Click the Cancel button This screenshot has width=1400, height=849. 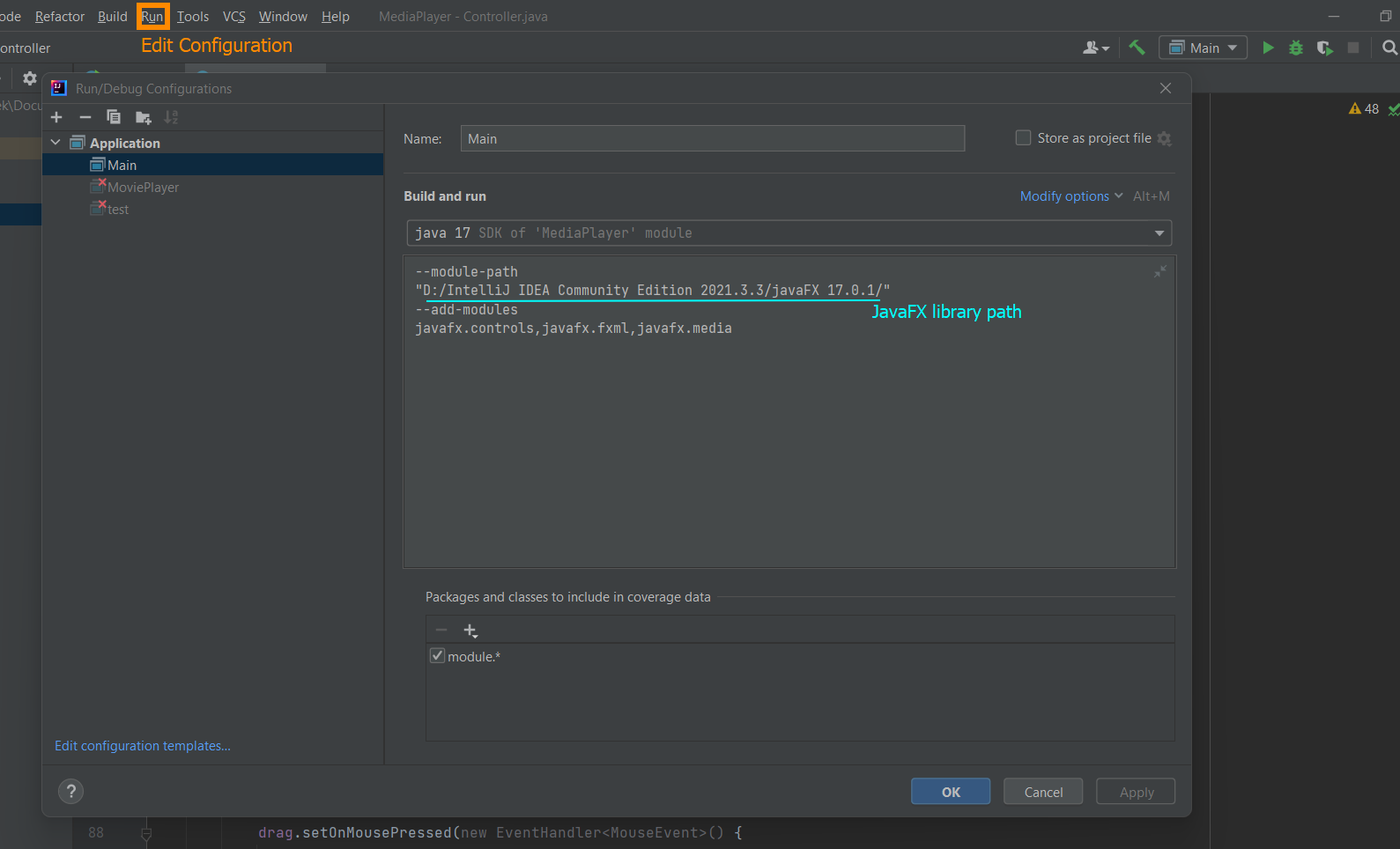click(1043, 791)
